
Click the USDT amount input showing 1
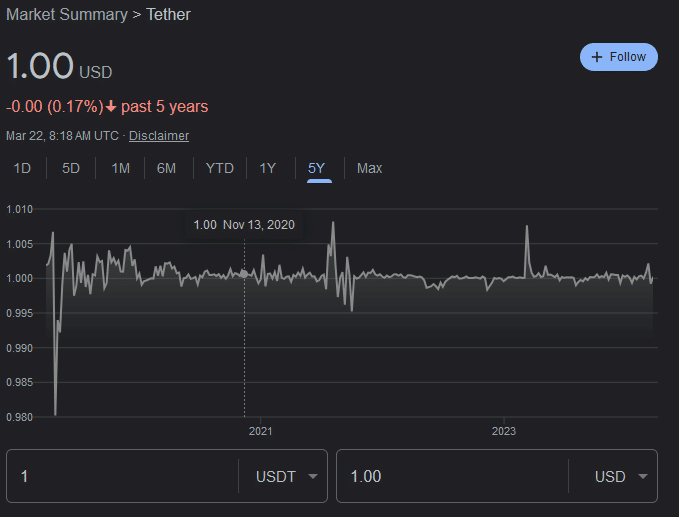pyautogui.click(x=122, y=476)
